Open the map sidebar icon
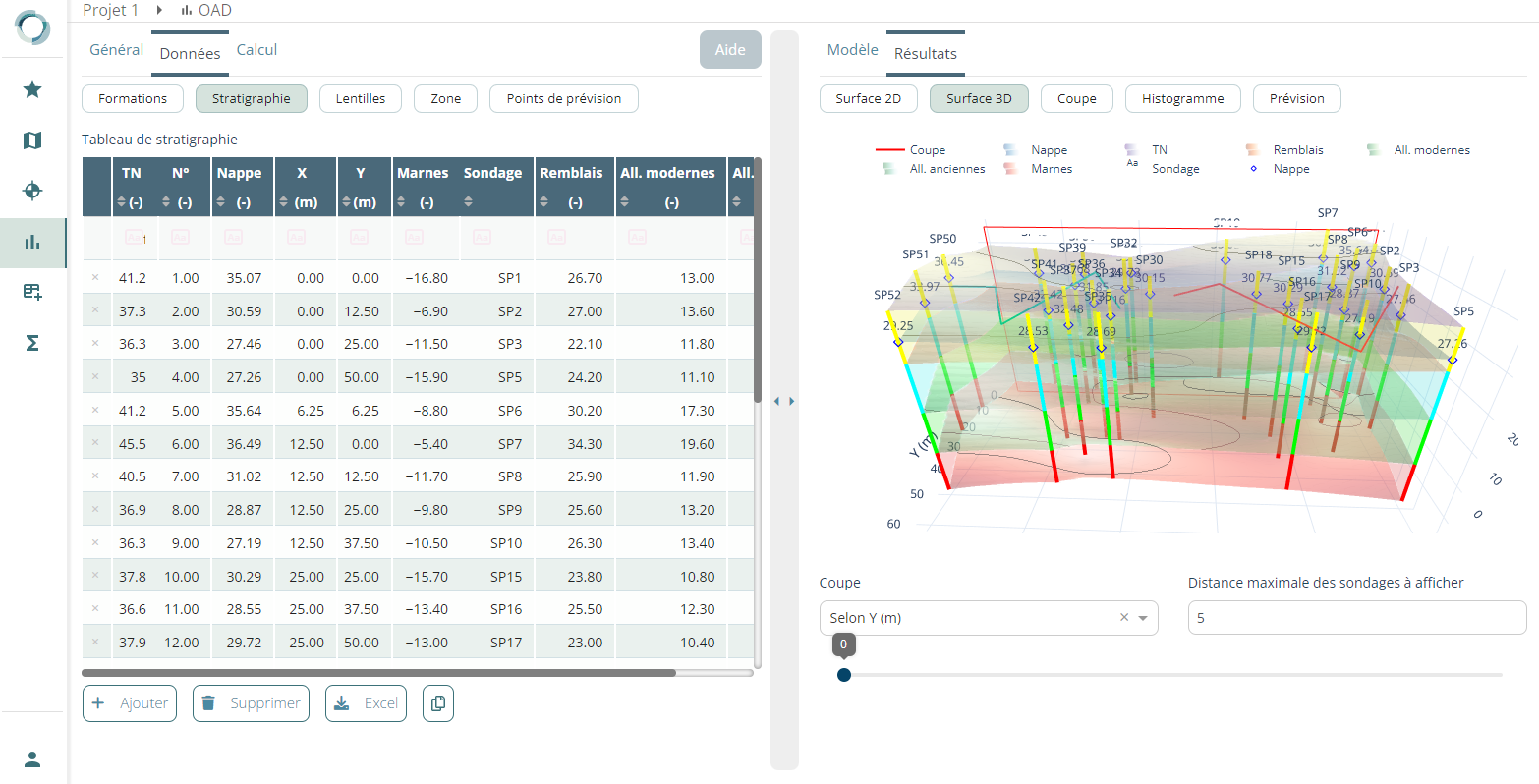This screenshot has height=784, width=1539. pos(32,140)
